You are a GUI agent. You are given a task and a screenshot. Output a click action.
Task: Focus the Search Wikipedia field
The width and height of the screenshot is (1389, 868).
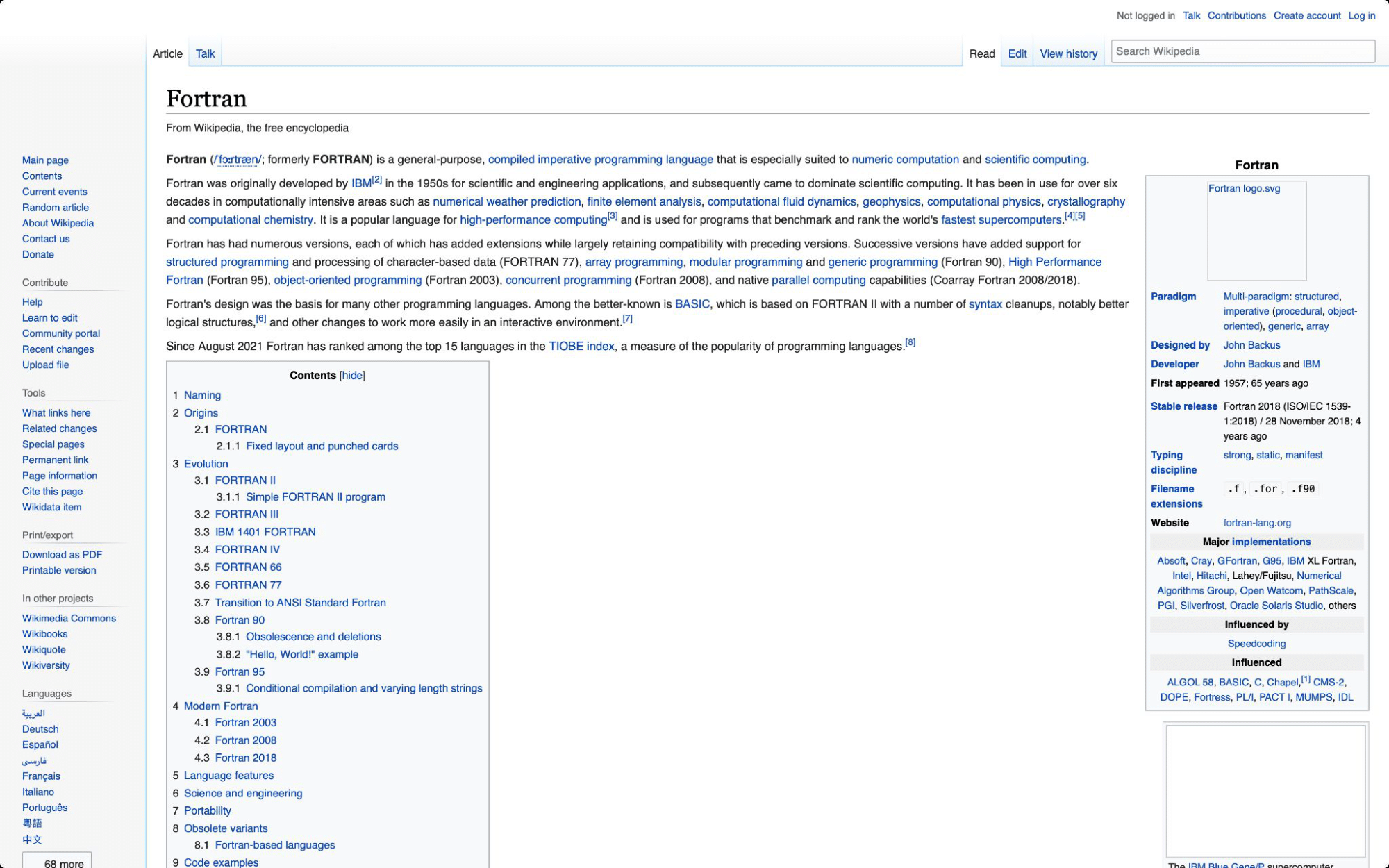(1242, 51)
